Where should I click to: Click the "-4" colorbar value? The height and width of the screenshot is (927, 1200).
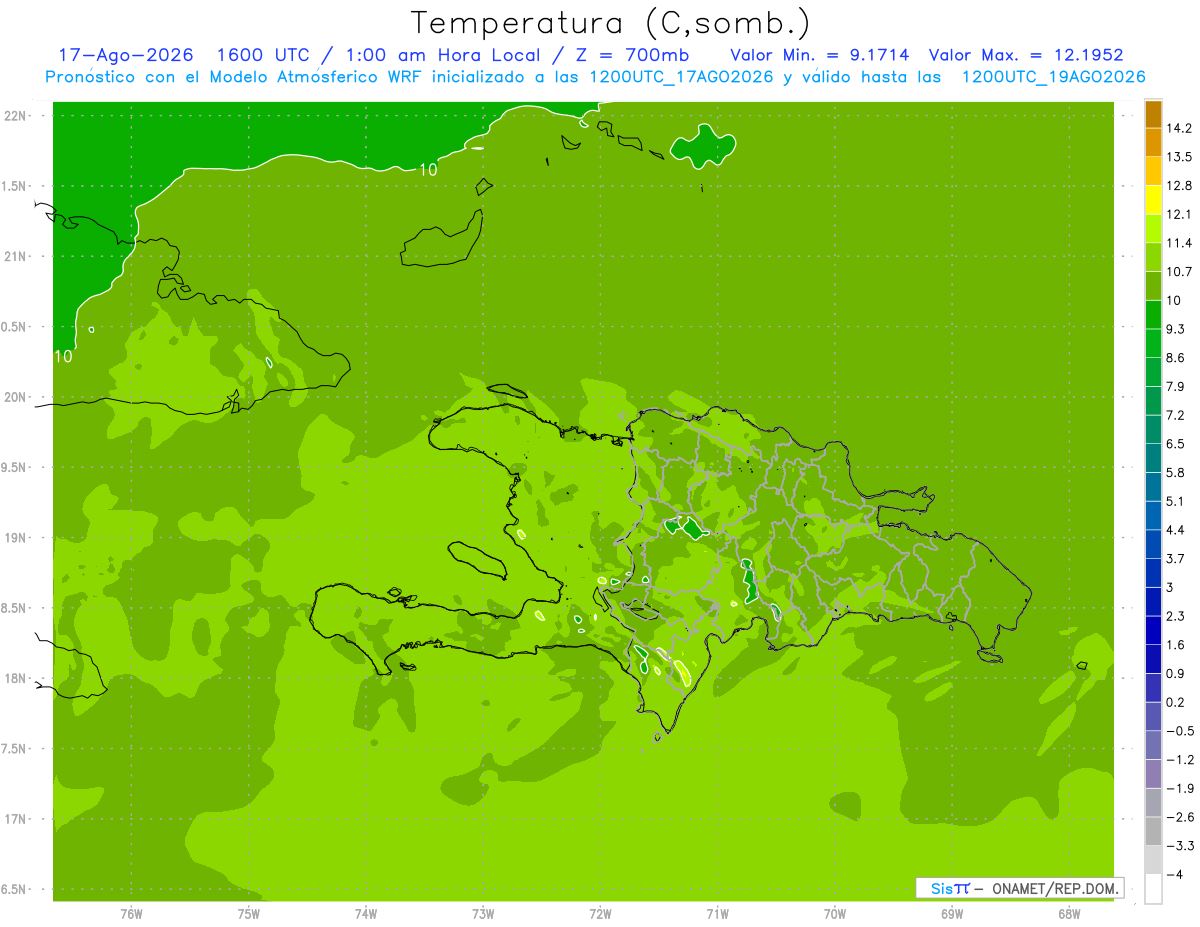click(x=1175, y=875)
